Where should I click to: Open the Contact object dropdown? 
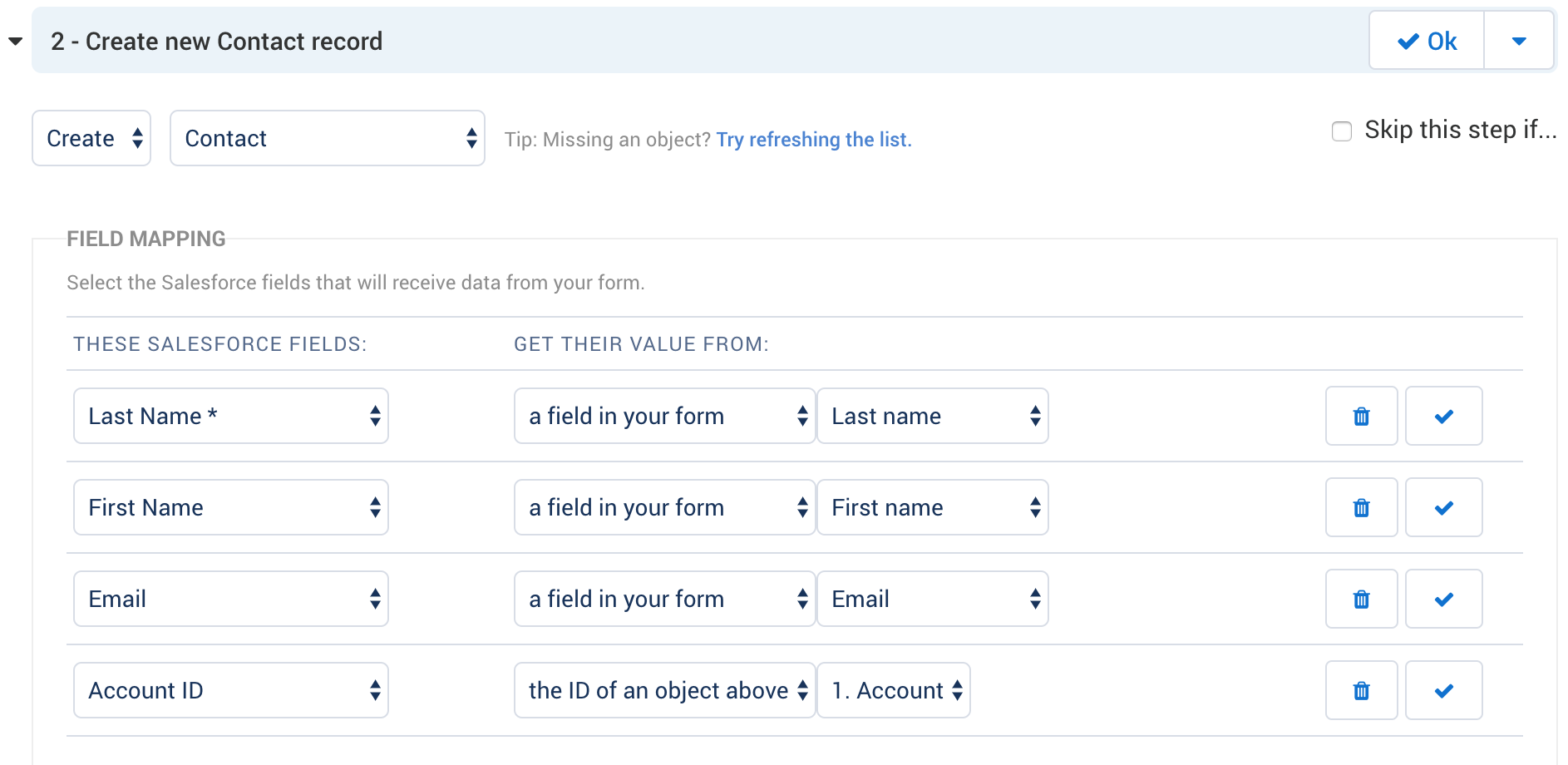coord(327,138)
